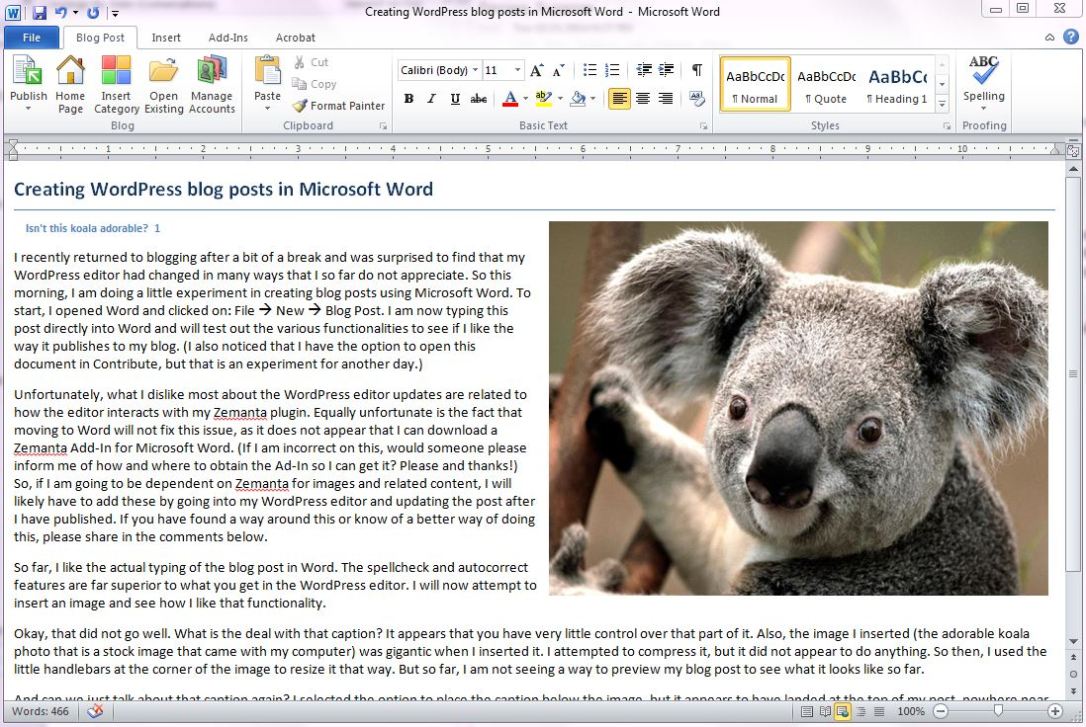Viewport: 1086px width, 727px height.
Task: Click the Words: 466 counter
Action: [x=40, y=711]
